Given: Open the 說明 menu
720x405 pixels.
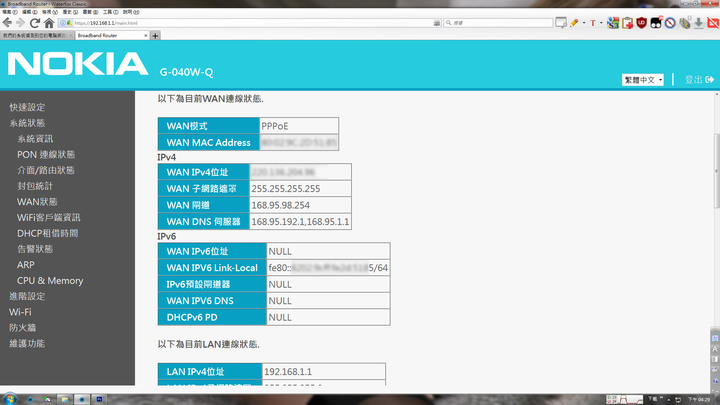Looking at the screenshot, I should (x=130, y=12).
